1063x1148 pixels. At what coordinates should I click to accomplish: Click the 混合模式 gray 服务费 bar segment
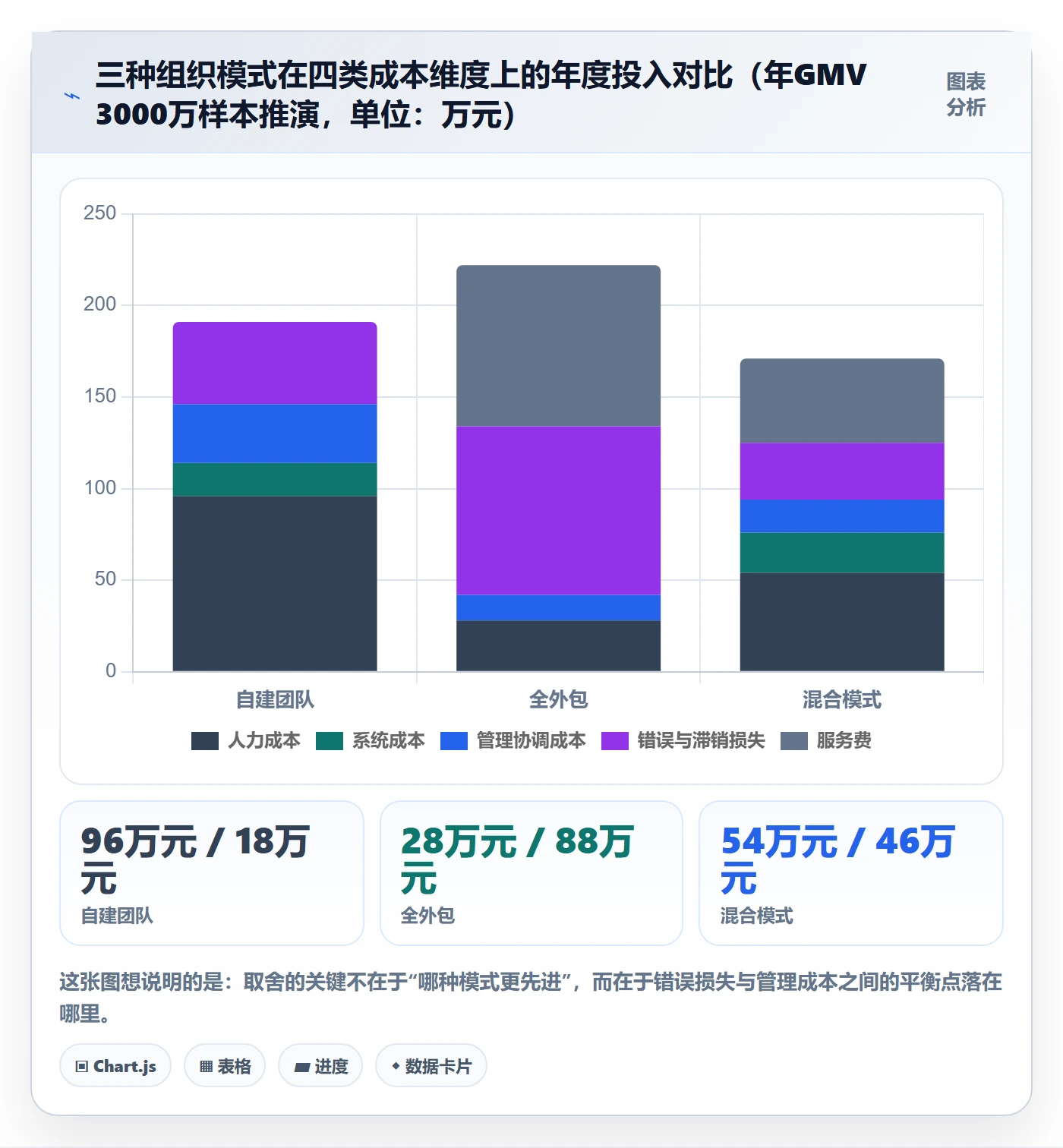842,401
